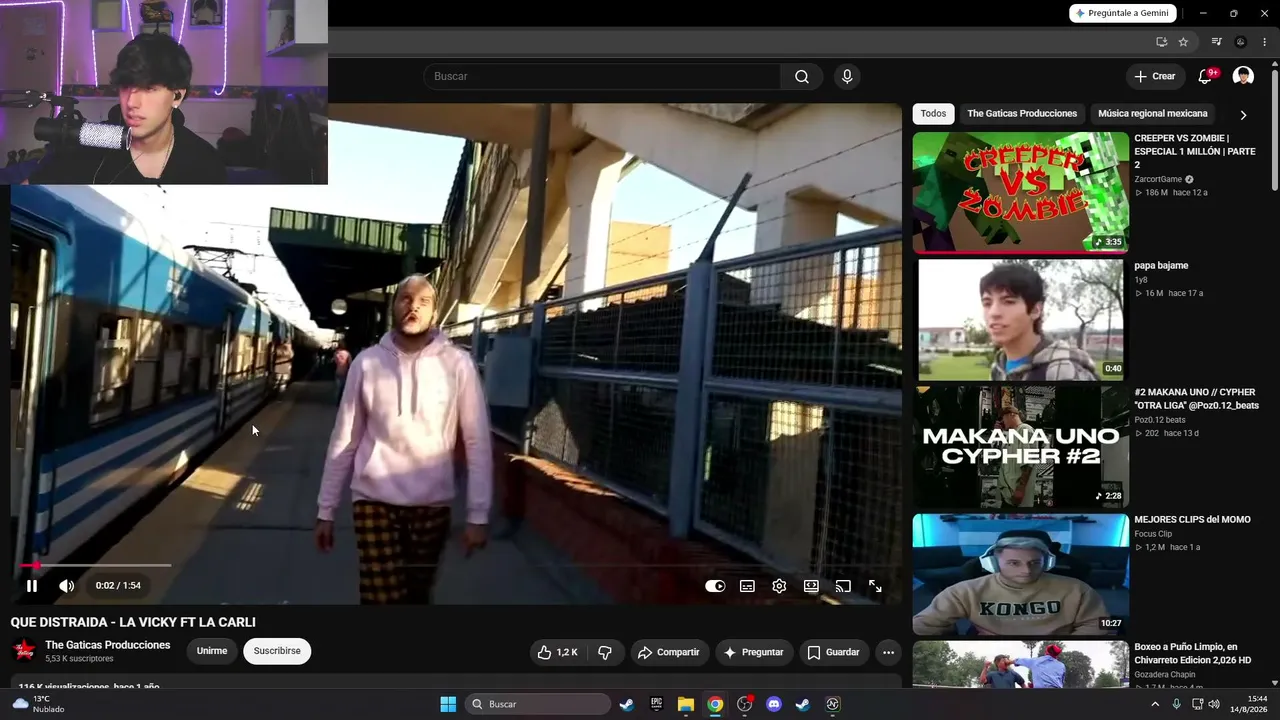The height and width of the screenshot is (720, 1280).
Task: Click the taskbar Buscar search box
Action: 538,704
